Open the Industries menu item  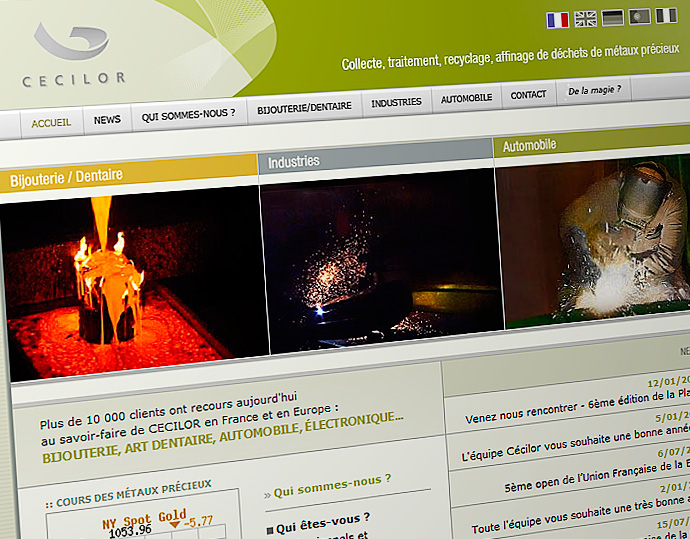pyautogui.click(x=396, y=103)
